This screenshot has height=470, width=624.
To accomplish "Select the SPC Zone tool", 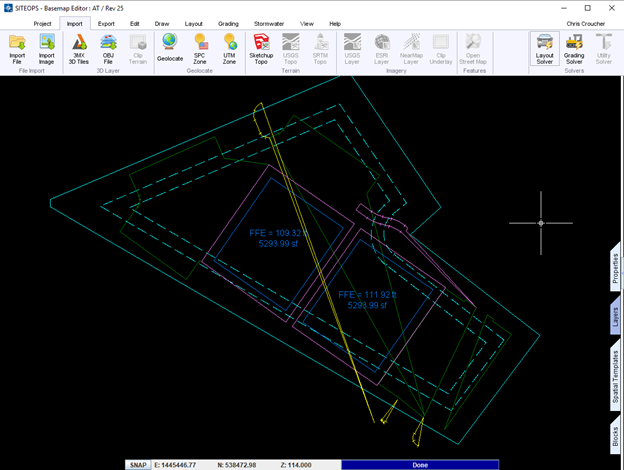I will click(x=200, y=47).
